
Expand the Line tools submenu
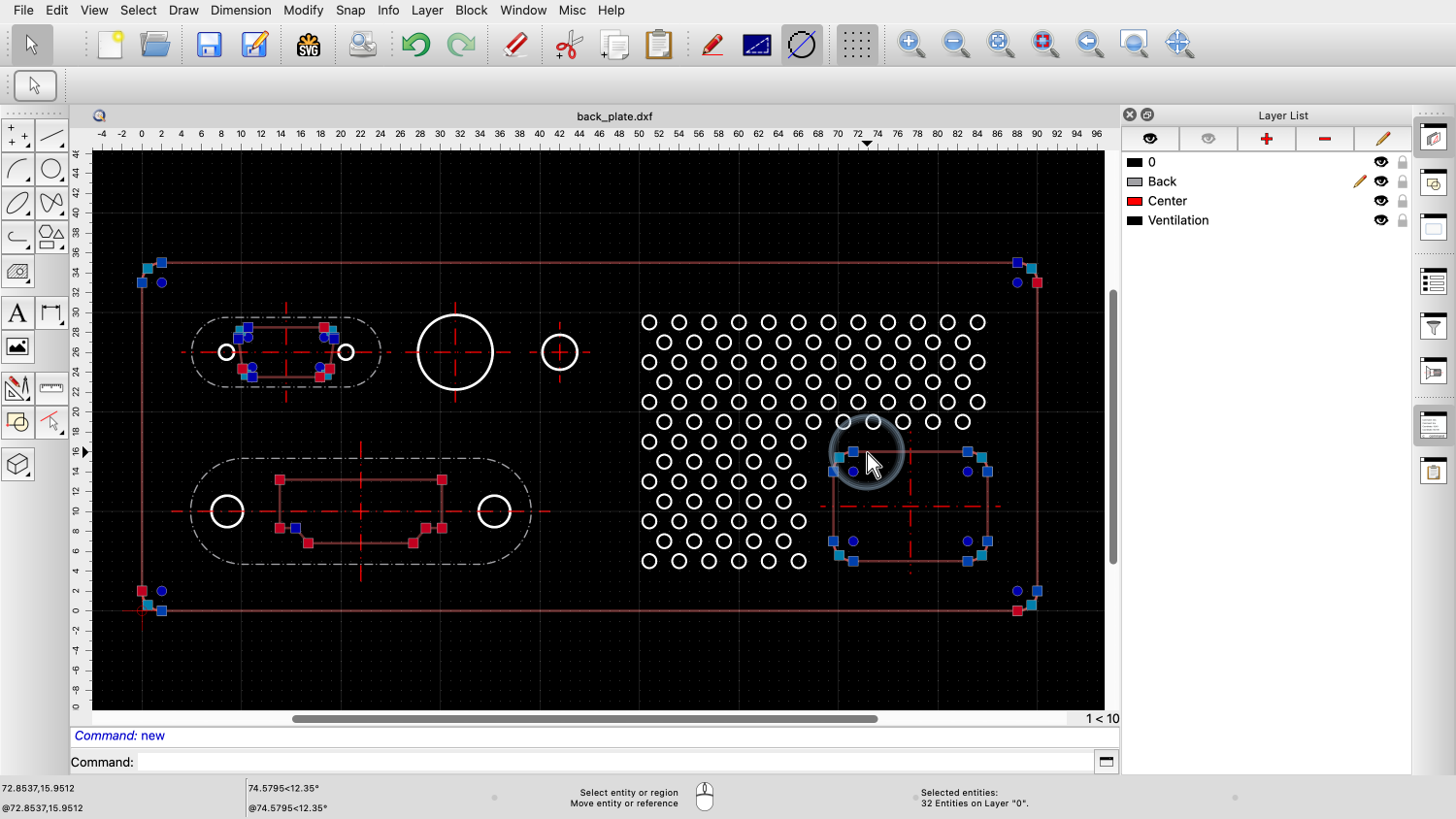coord(51,136)
